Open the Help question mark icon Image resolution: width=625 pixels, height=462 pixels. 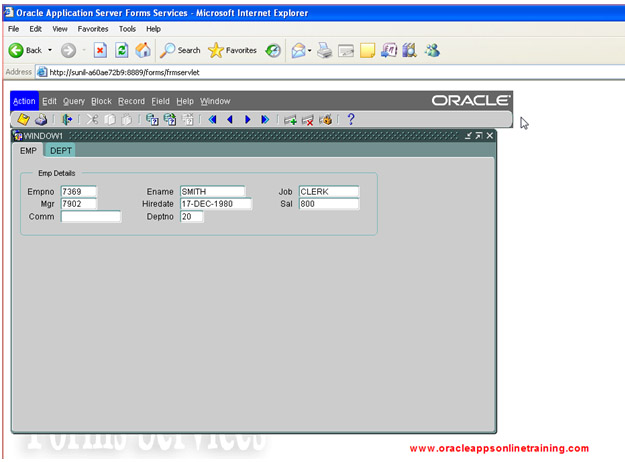point(351,119)
